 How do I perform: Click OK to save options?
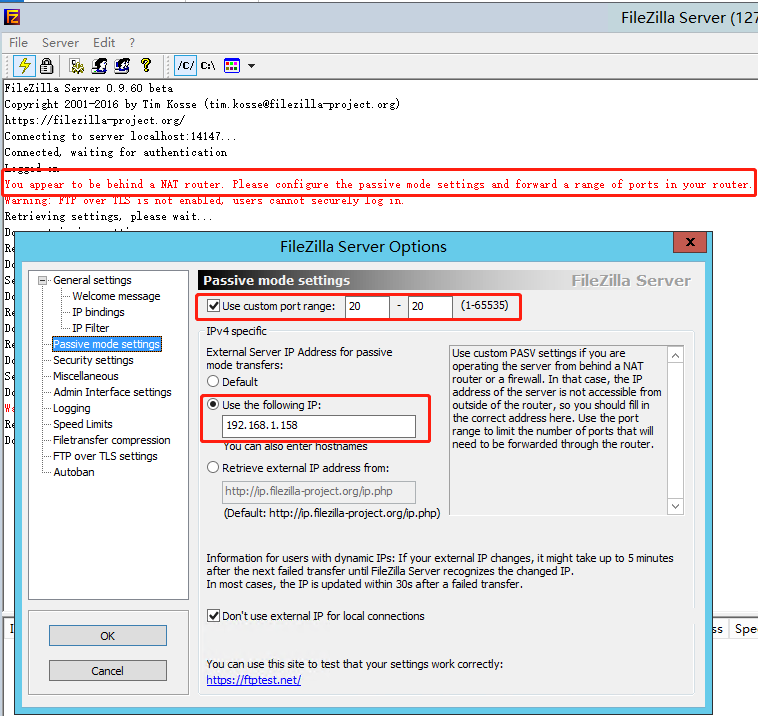(108, 636)
